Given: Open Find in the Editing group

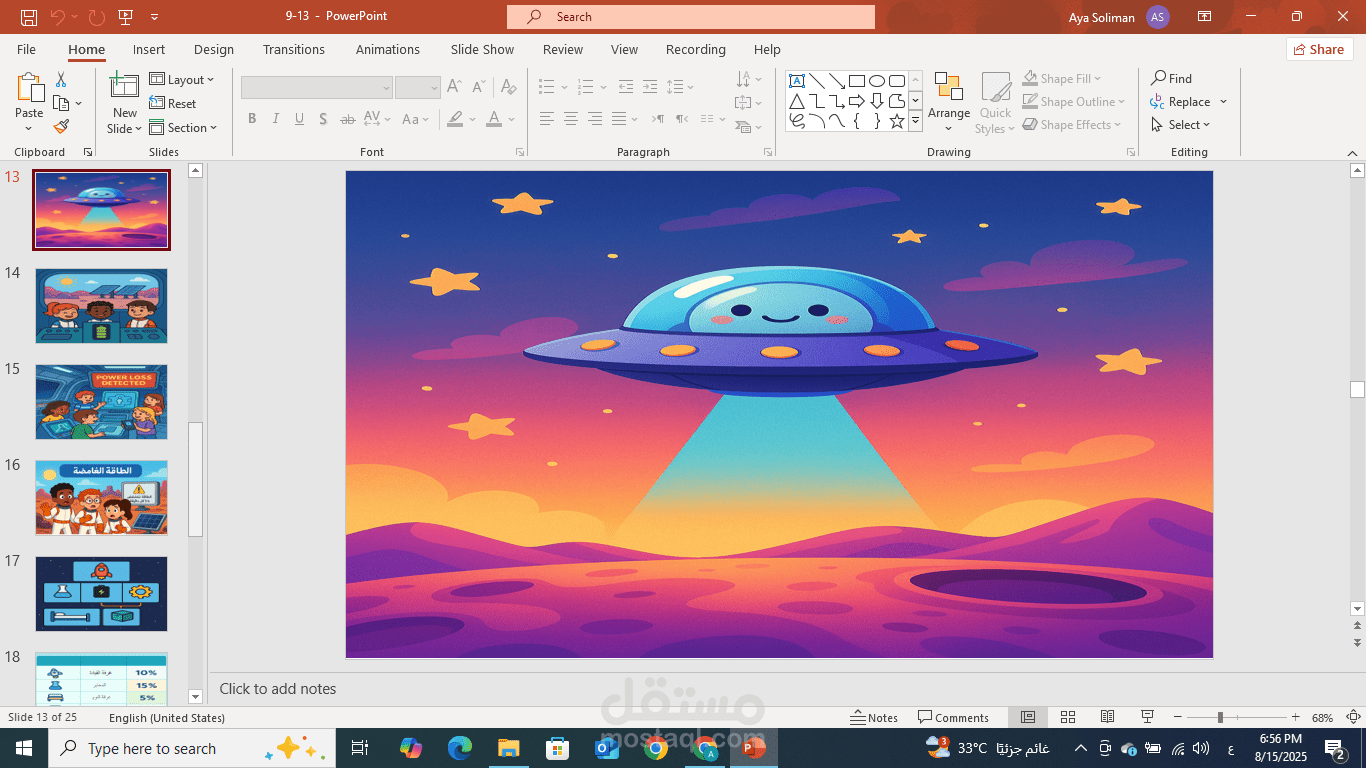Looking at the screenshot, I should click(1171, 78).
